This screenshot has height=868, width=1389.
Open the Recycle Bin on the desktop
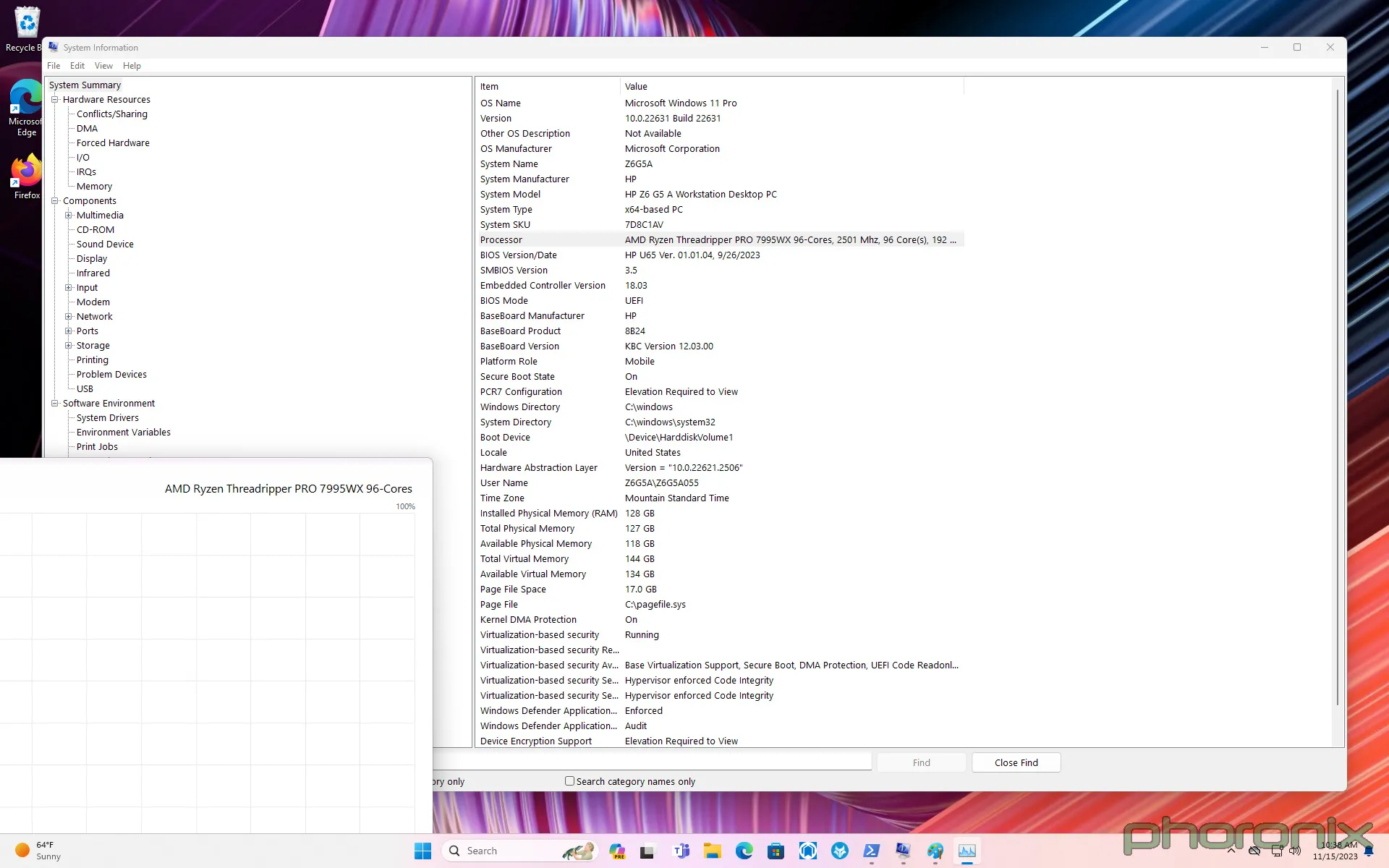(x=26, y=22)
